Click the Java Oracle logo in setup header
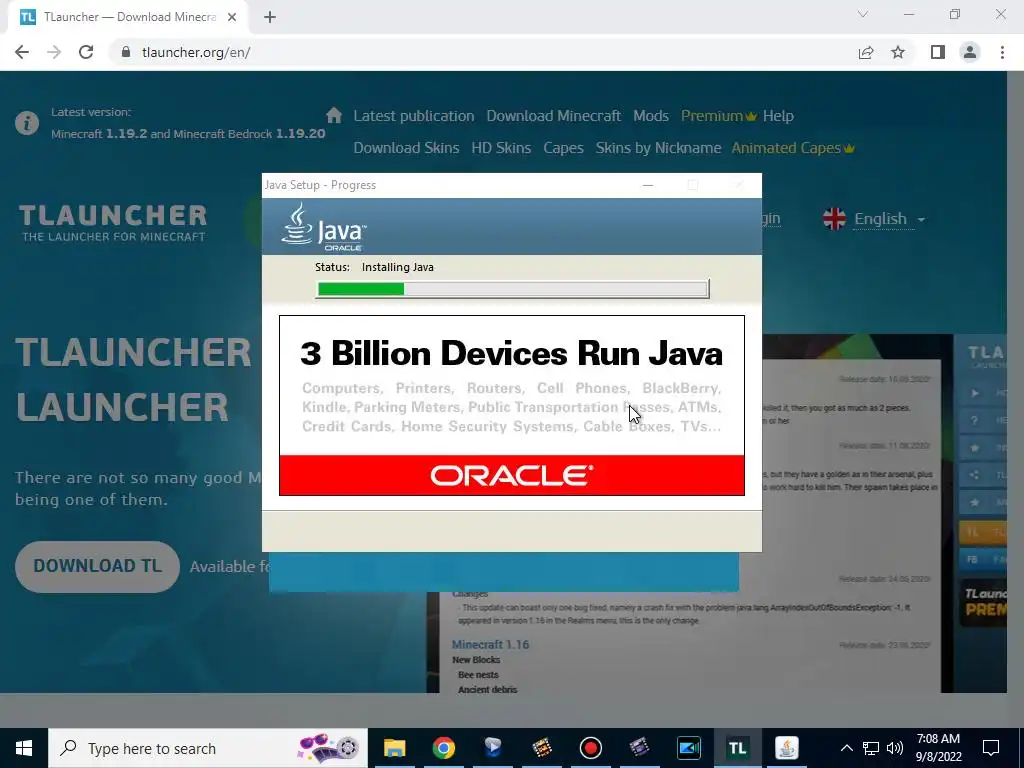 (x=323, y=227)
